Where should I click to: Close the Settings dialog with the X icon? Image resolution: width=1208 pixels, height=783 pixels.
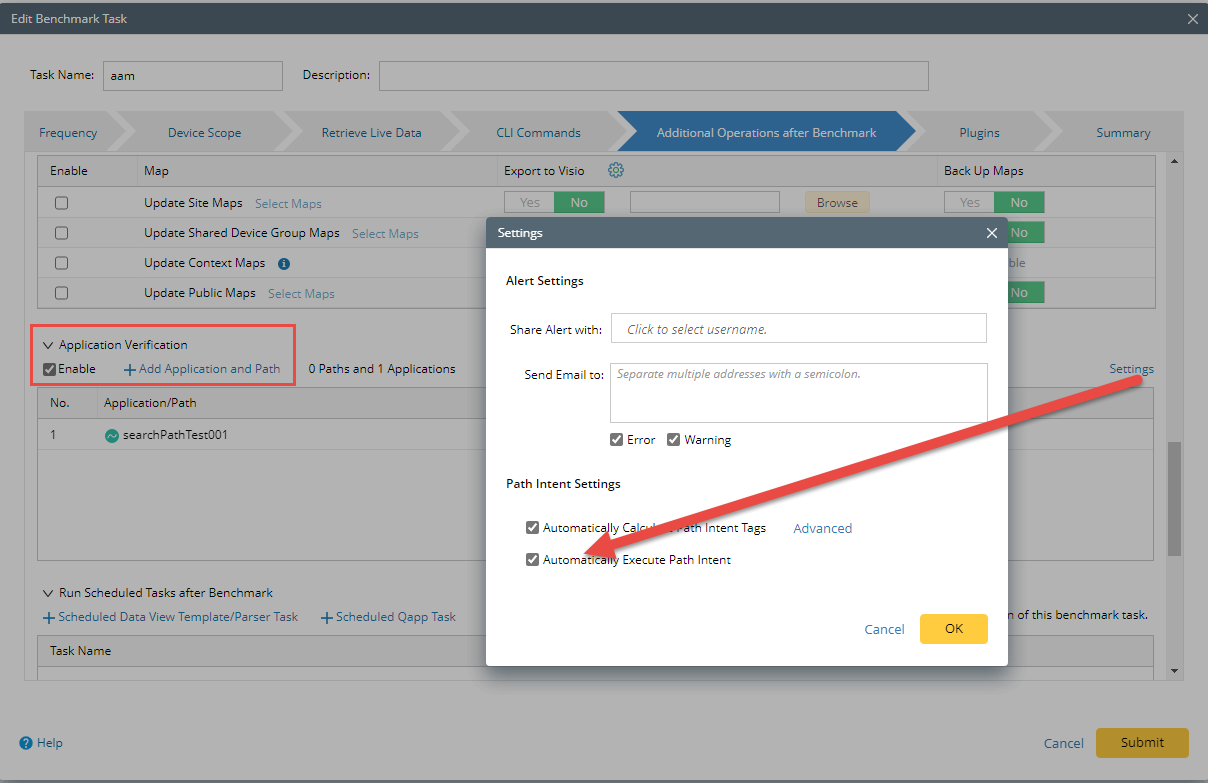[991, 232]
